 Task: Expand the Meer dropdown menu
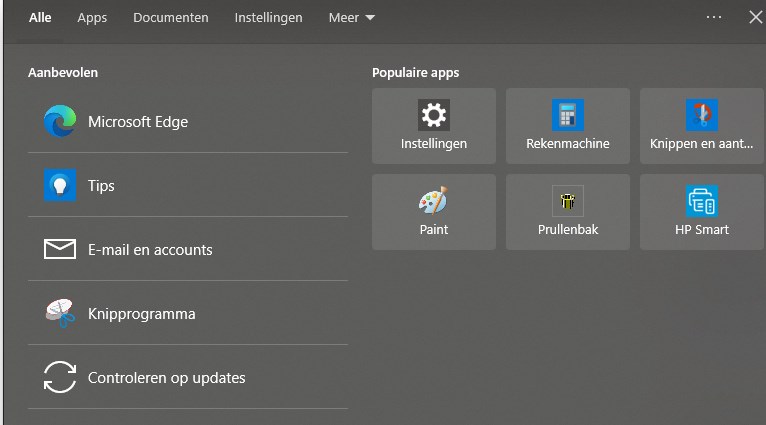(x=352, y=18)
